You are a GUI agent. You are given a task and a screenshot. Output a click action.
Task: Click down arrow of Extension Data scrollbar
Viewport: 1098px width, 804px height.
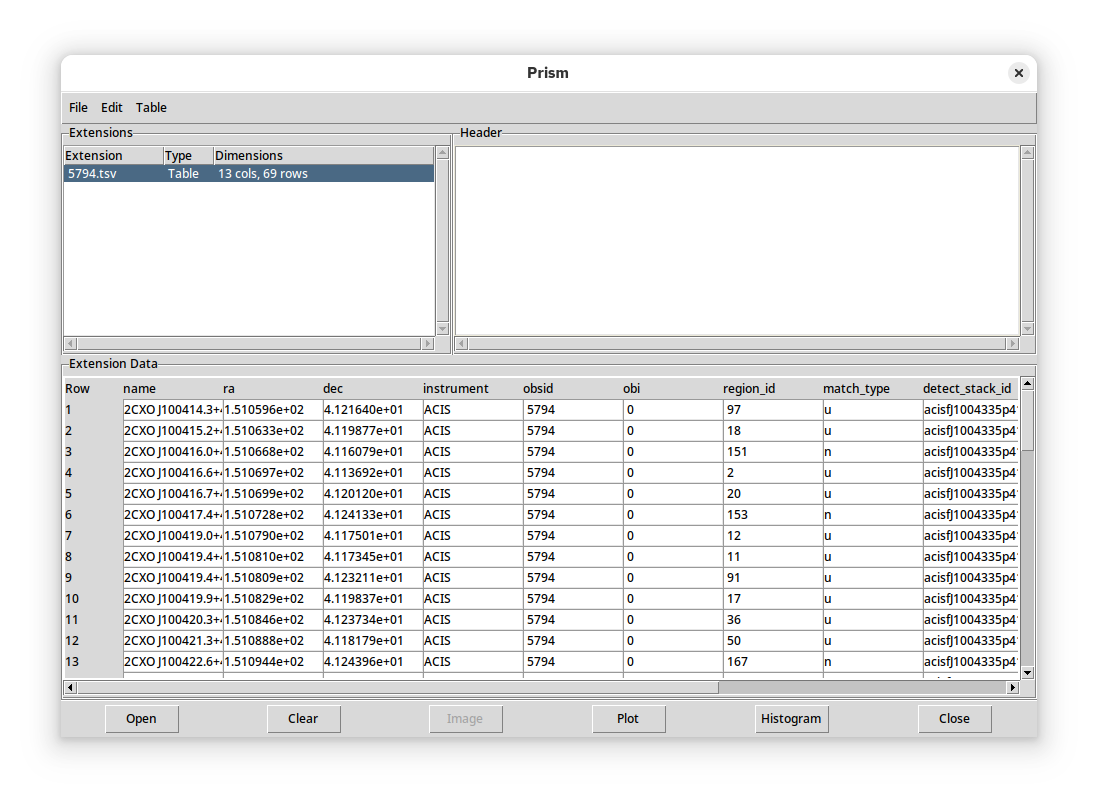1027,673
